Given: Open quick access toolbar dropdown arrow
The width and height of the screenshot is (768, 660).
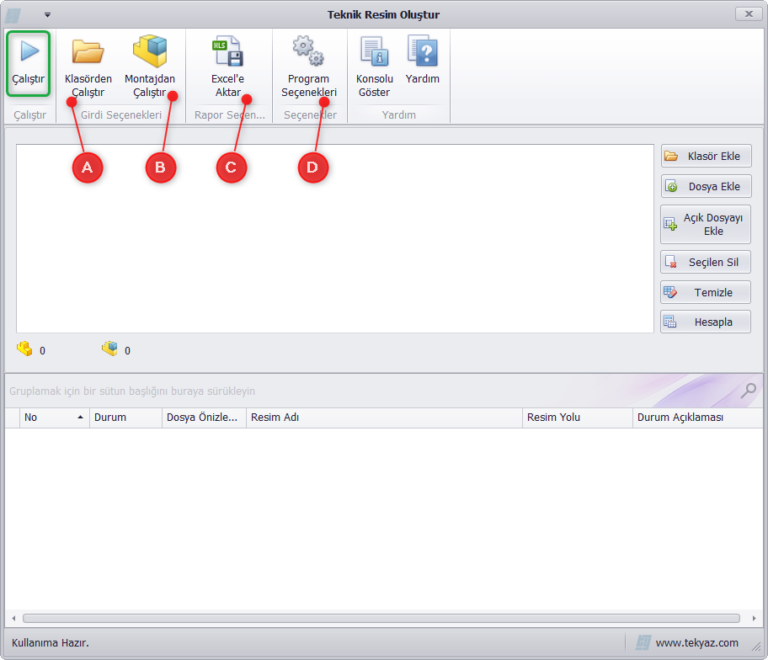Looking at the screenshot, I should tap(47, 15).
